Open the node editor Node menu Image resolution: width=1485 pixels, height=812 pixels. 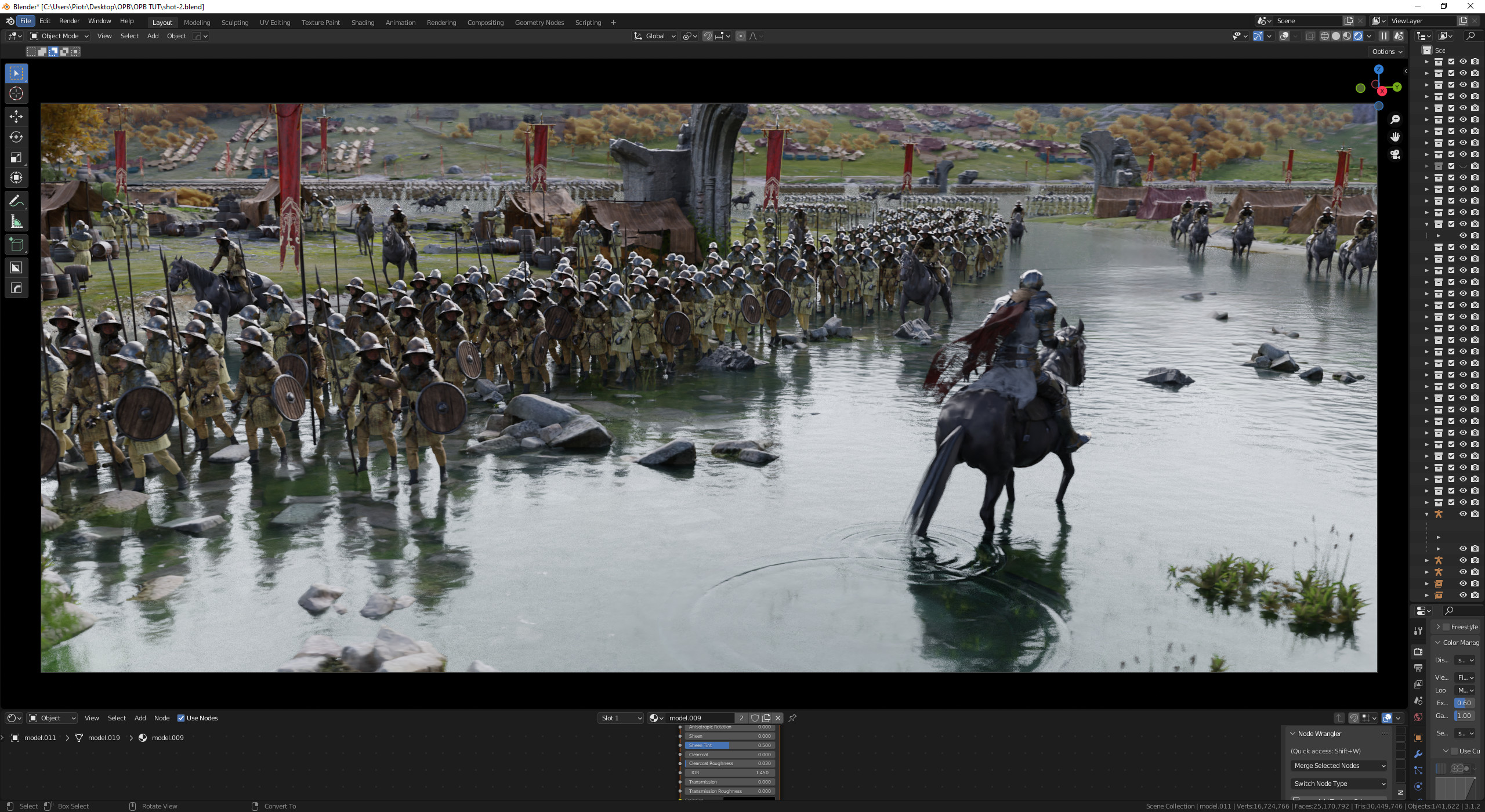161,718
